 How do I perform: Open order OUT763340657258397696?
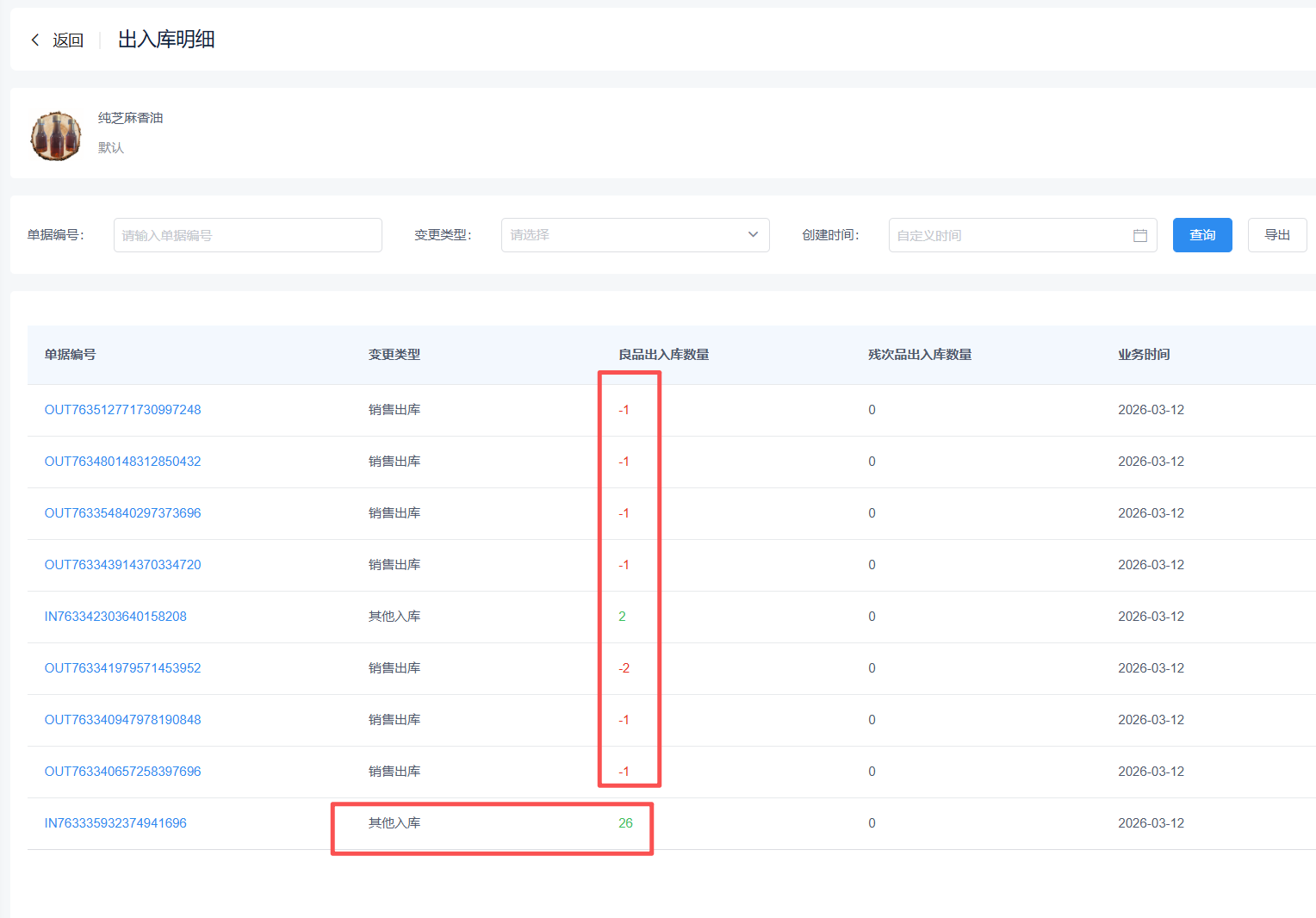[122, 772]
